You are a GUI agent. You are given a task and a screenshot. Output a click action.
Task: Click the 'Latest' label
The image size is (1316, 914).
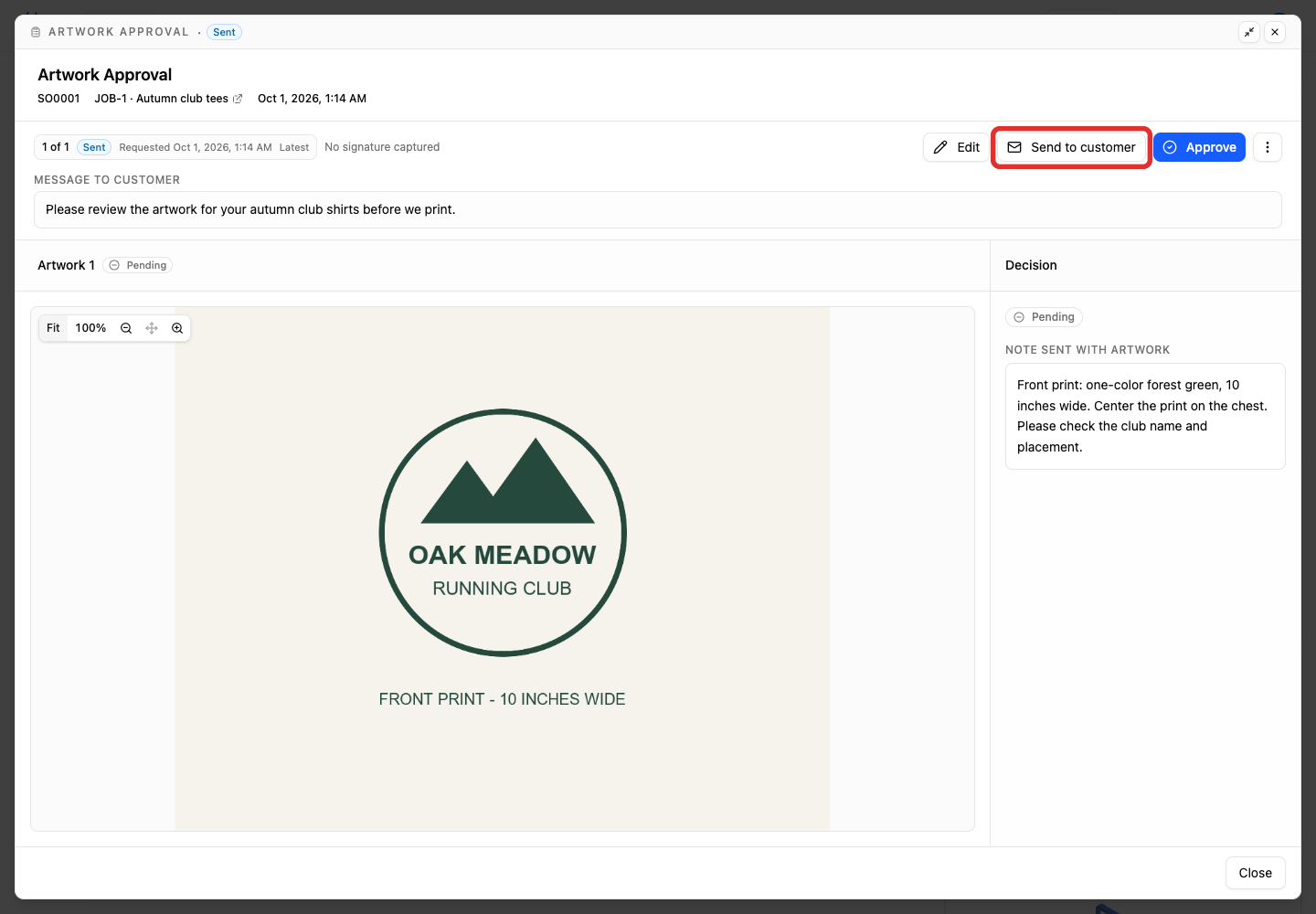294,147
